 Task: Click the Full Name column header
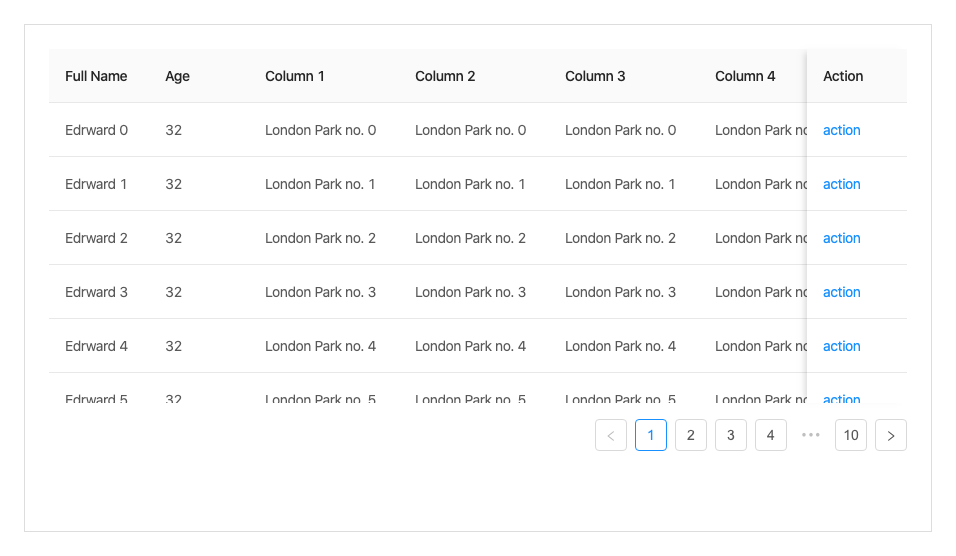coord(96,76)
